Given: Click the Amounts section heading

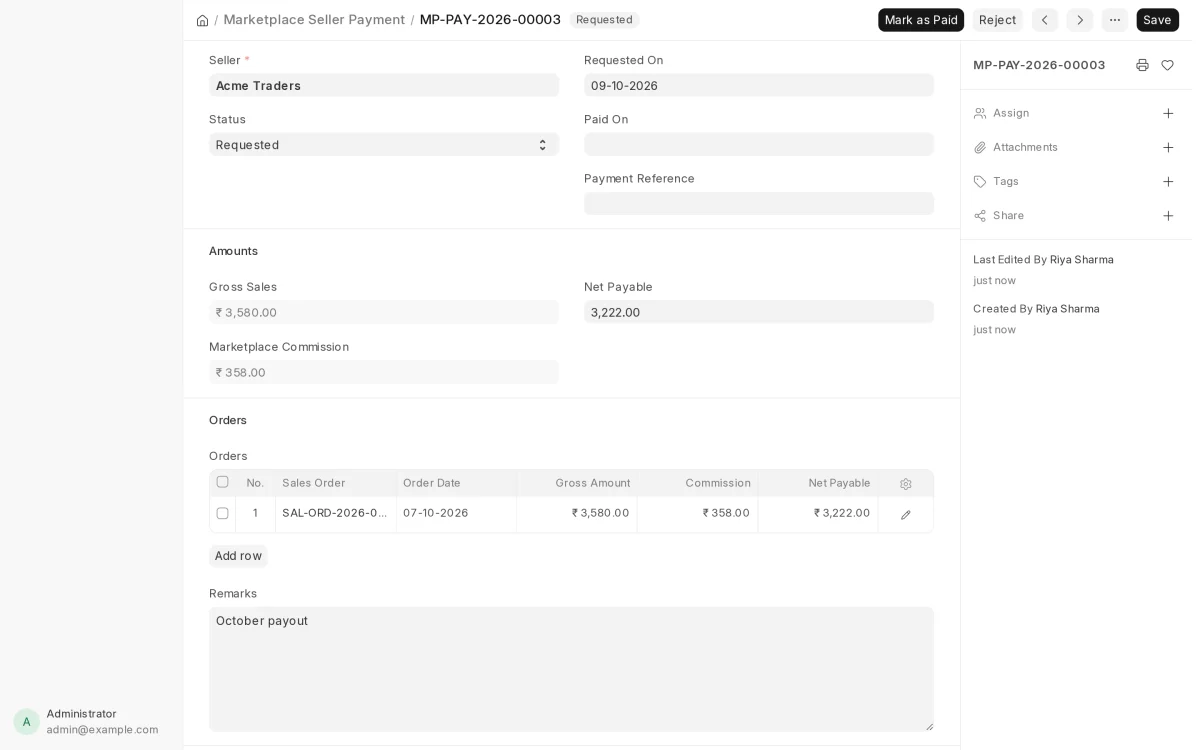Looking at the screenshot, I should [x=233, y=251].
